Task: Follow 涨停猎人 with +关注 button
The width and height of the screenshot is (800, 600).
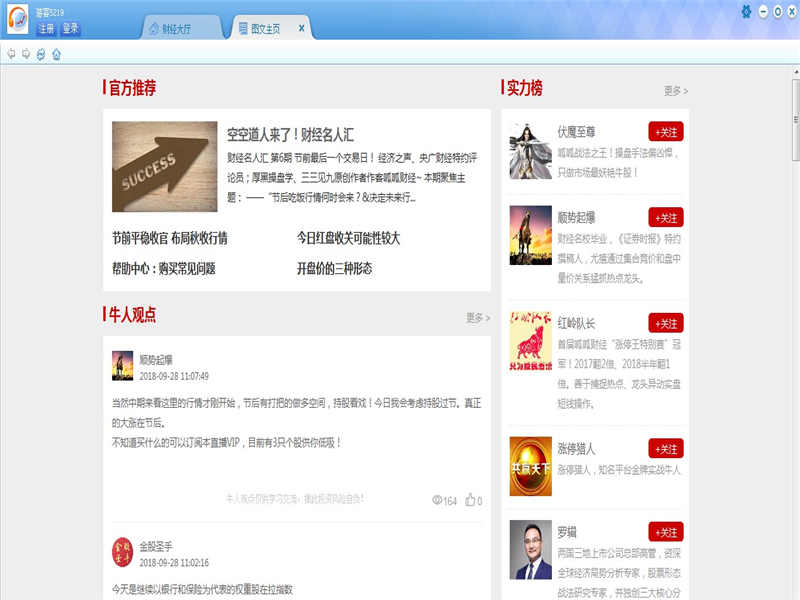Action: 666,449
